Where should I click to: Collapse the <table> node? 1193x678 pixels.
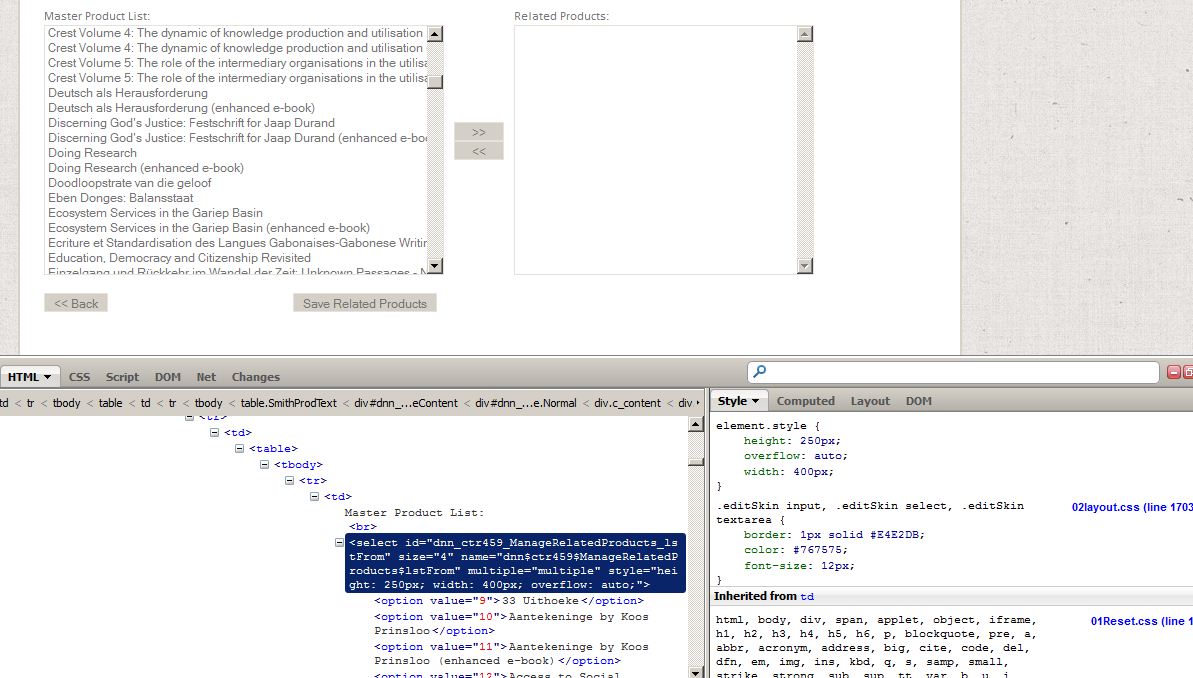pos(240,448)
